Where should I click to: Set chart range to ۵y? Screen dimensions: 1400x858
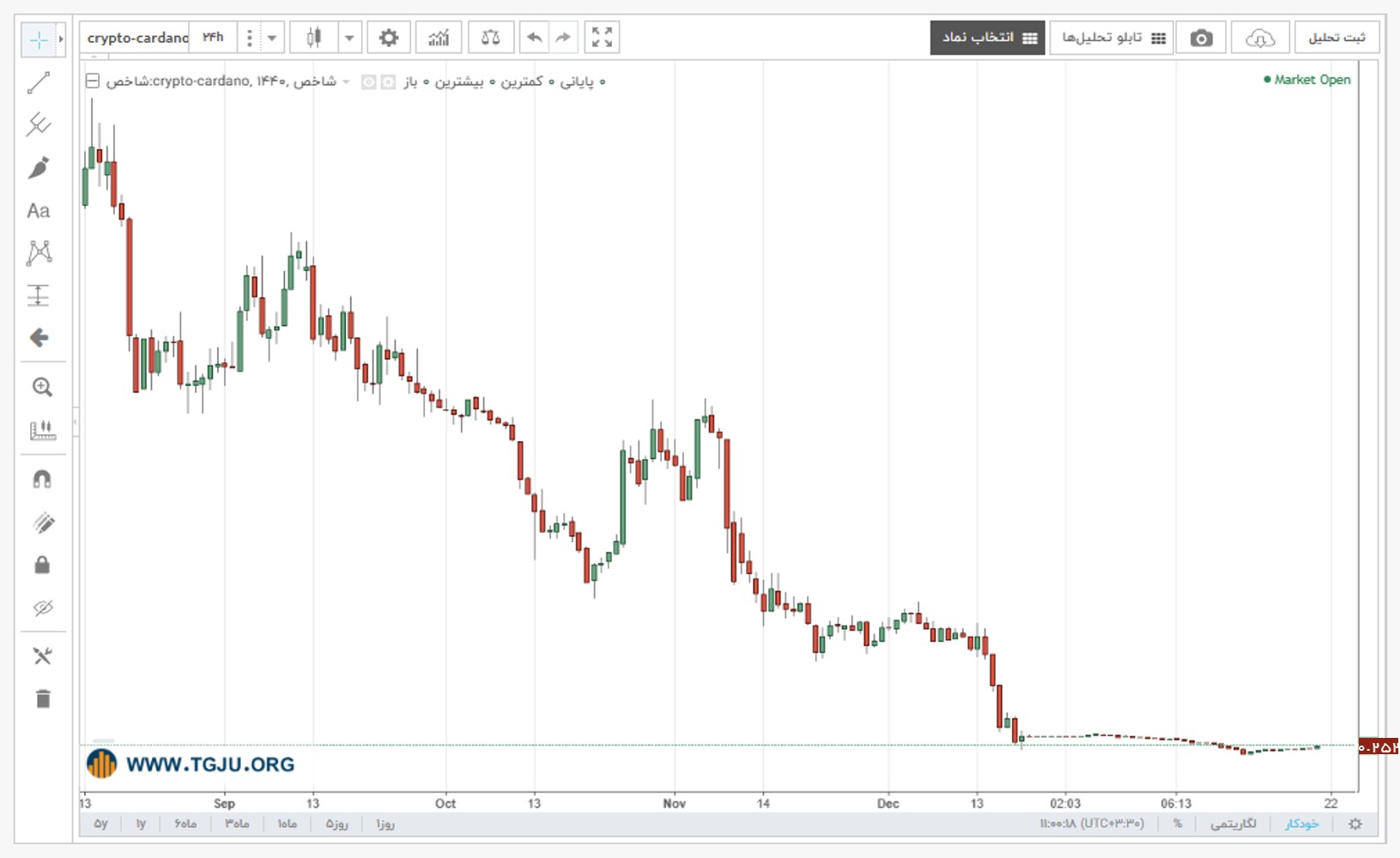tap(101, 824)
